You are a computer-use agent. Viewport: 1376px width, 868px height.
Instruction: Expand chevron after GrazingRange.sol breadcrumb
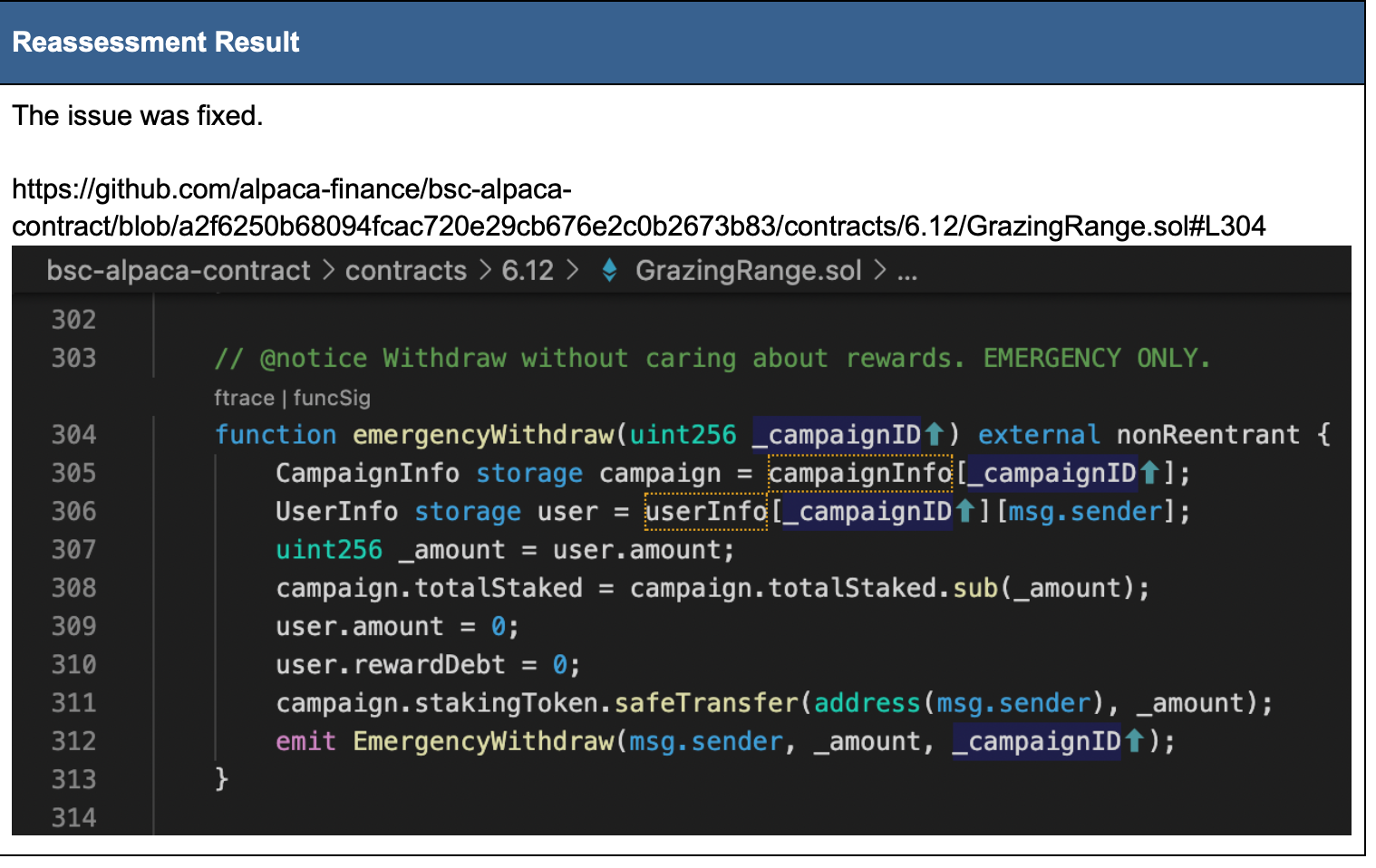(879, 270)
